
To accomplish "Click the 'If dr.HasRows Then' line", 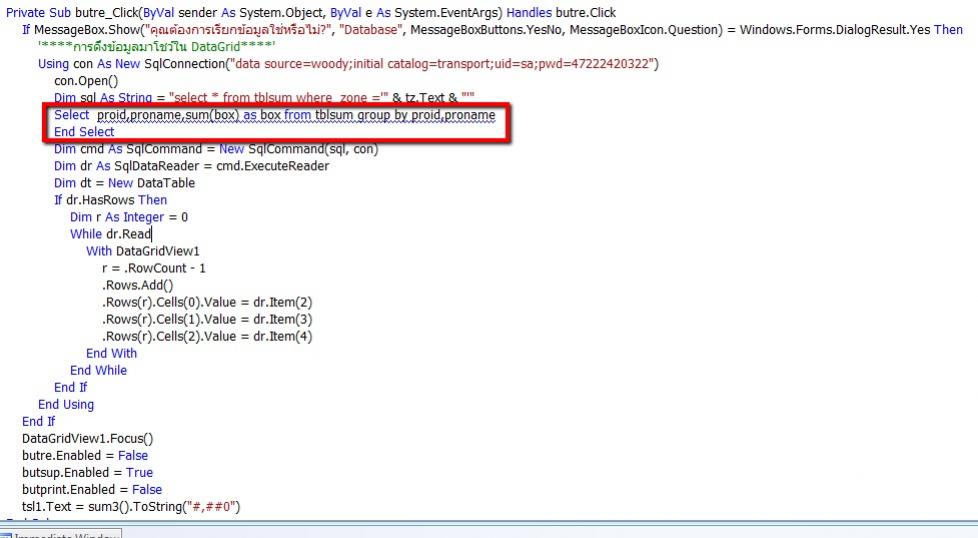I will click(110, 200).
